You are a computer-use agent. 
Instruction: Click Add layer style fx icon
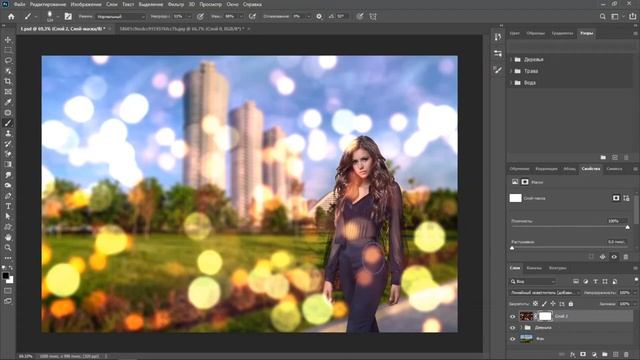573,354
